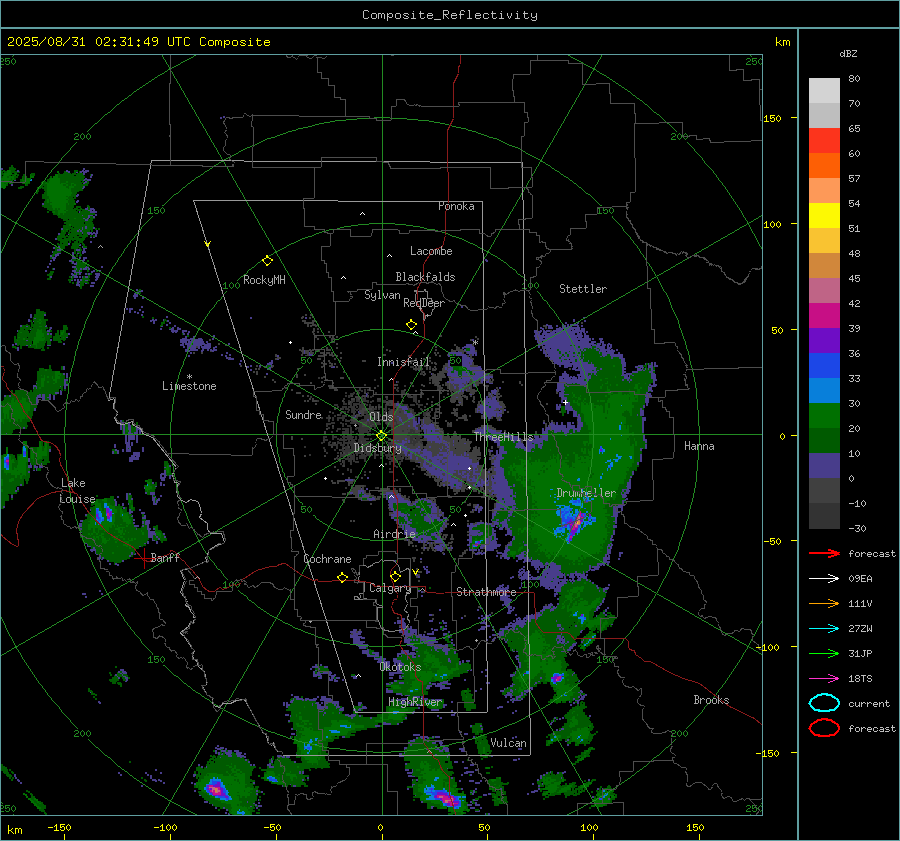Click the red forecast arrow in legend
The width and height of the screenshot is (900, 841).
[824, 553]
